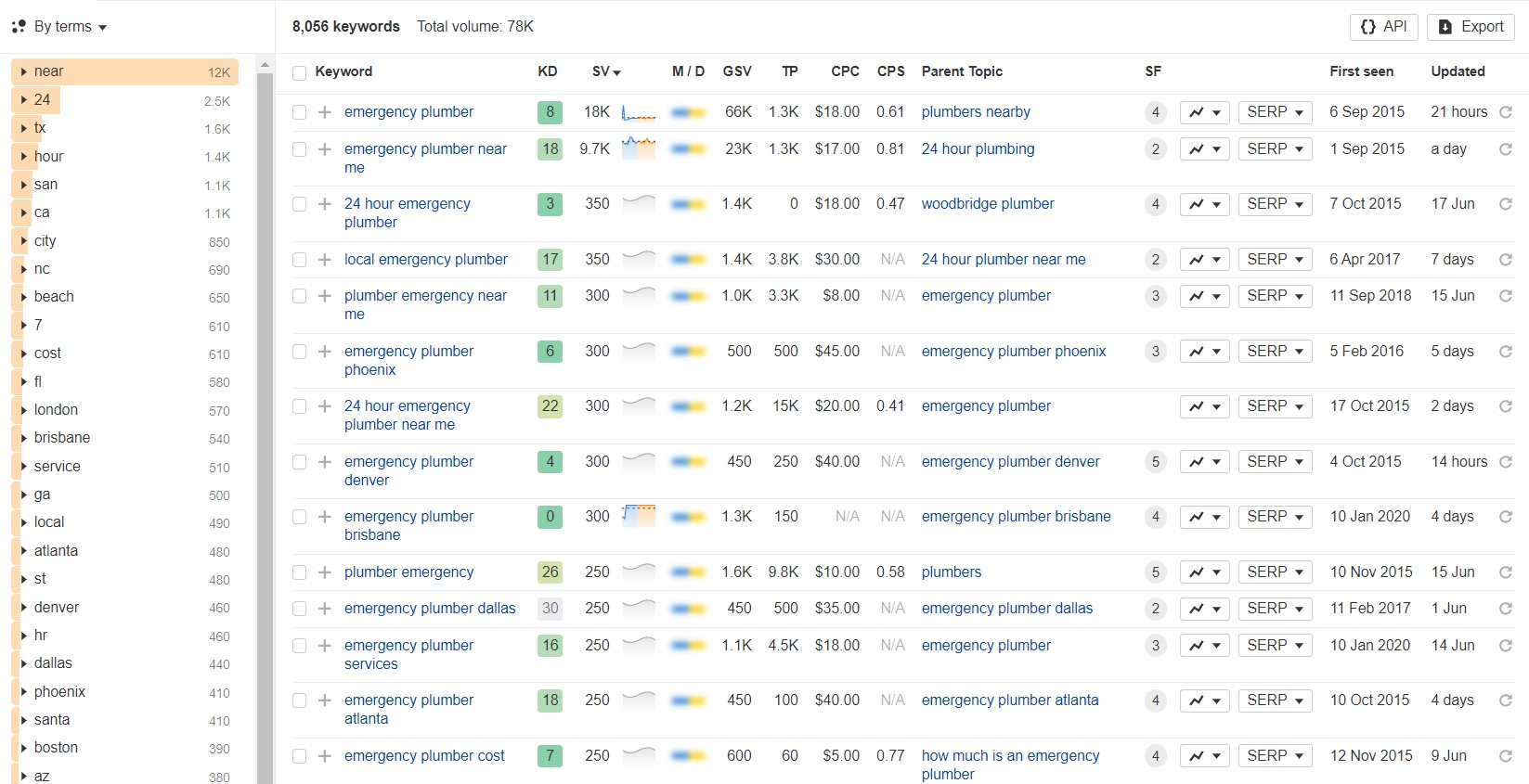
Task: Select the emergency plumber atlanta checkbox
Action: click(299, 700)
